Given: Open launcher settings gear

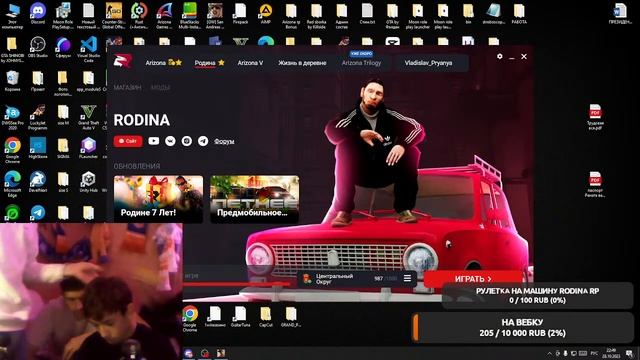Looking at the screenshot, I should click(500, 56).
